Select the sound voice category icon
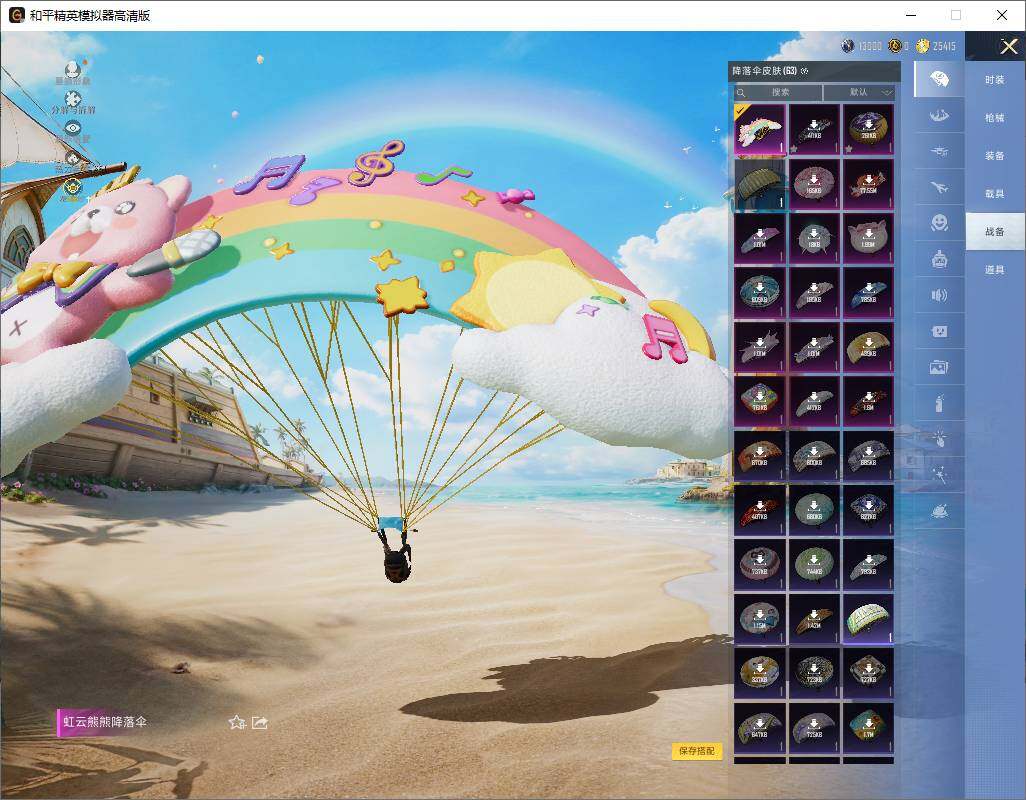 click(939, 296)
